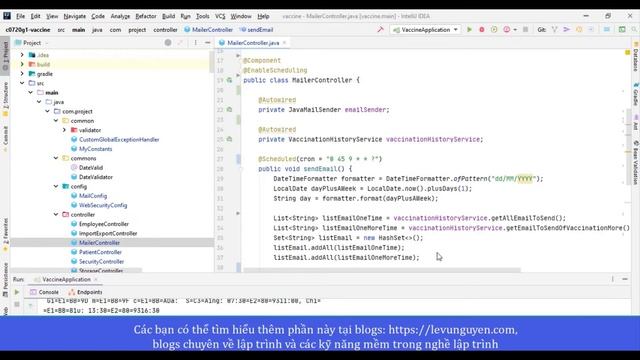Click the Build project hammer icon

pos(380,29)
